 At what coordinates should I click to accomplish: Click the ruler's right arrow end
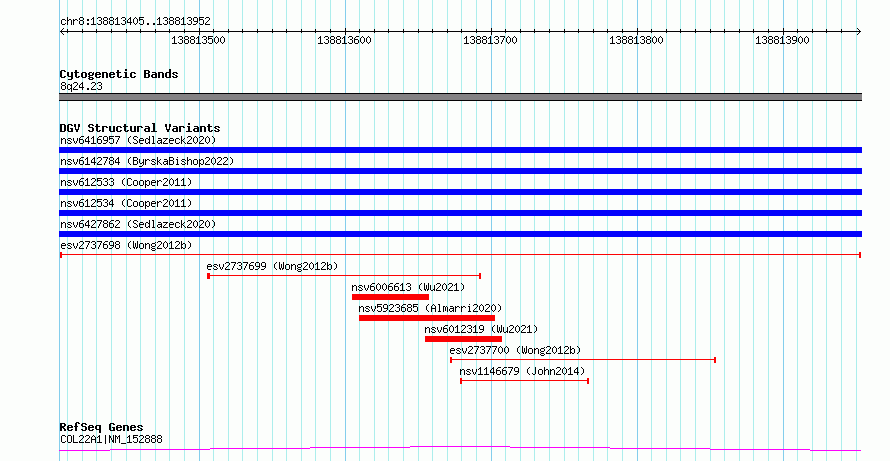pos(858,32)
